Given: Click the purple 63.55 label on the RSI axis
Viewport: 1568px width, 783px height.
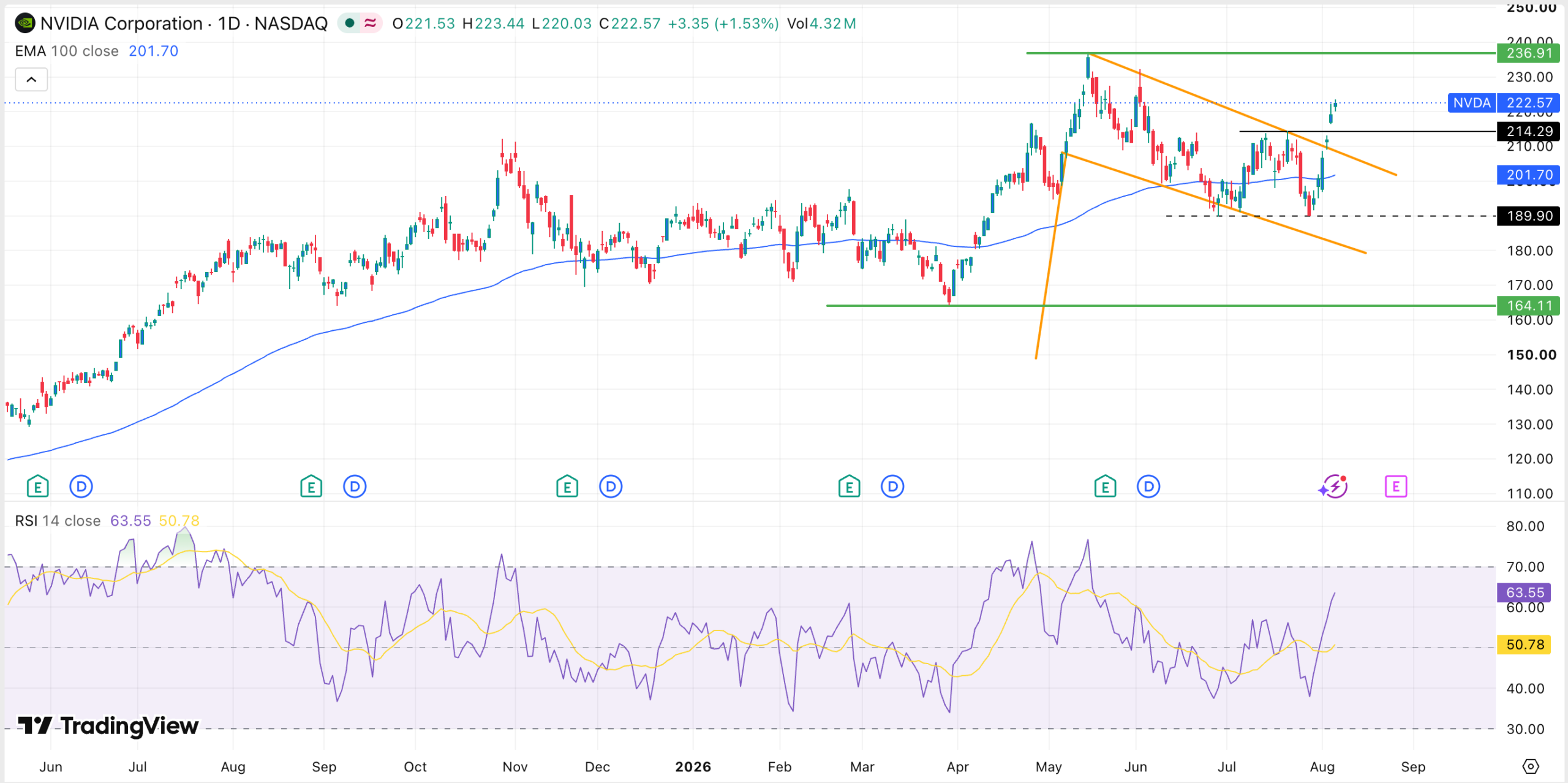Looking at the screenshot, I should 1524,592.
